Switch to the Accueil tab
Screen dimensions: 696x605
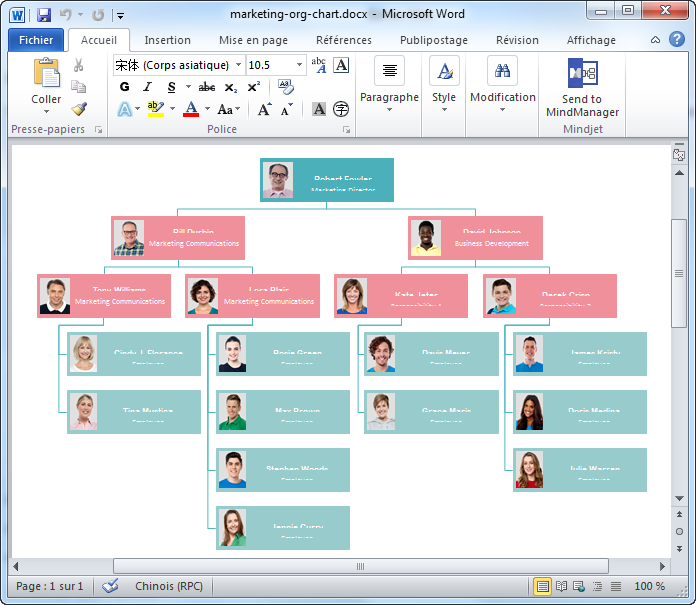tap(99, 40)
